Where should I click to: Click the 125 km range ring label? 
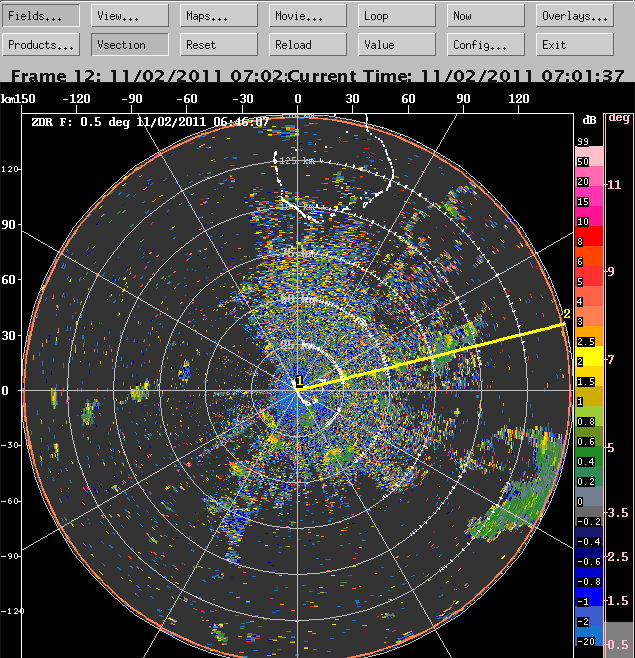(x=296, y=161)
